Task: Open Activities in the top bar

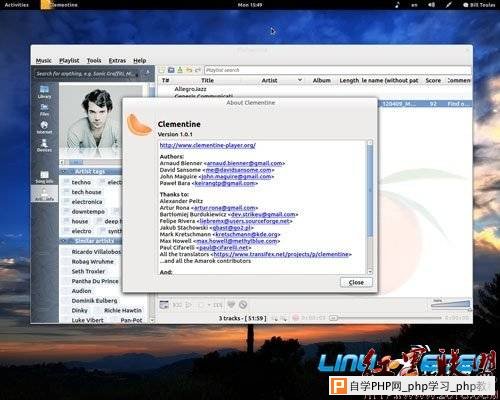Action: tap(16, 5)
